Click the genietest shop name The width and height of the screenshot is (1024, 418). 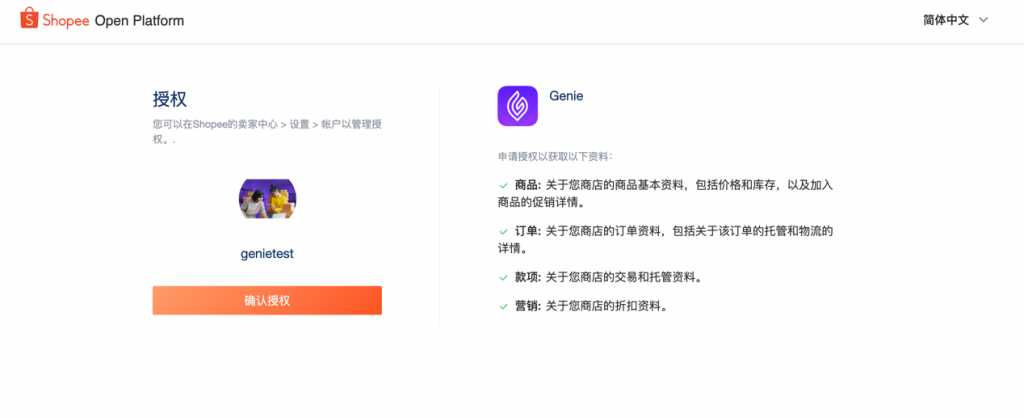tap(267, 254)
